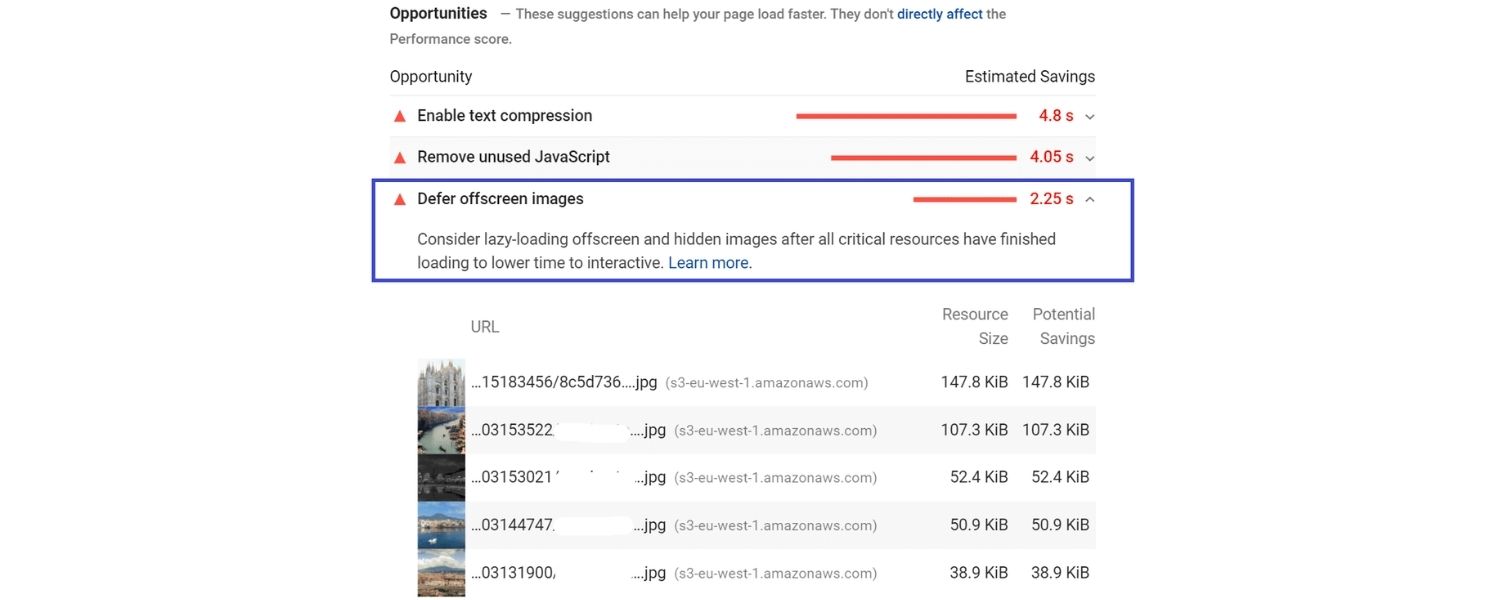
Task: Click the canal photo thumbnail in the 107.3 KiB row
Action: (x=441, y=429)
